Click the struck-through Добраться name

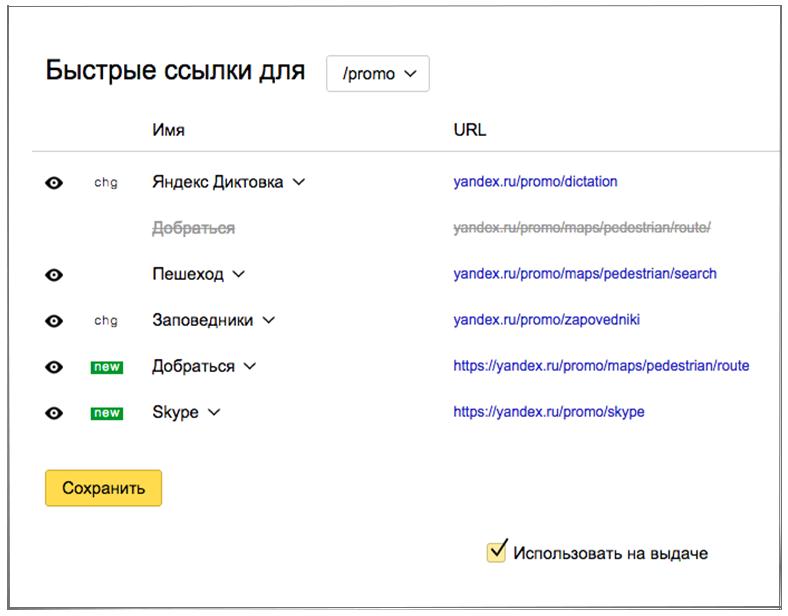pyautogui.click(x=193, y=228)
